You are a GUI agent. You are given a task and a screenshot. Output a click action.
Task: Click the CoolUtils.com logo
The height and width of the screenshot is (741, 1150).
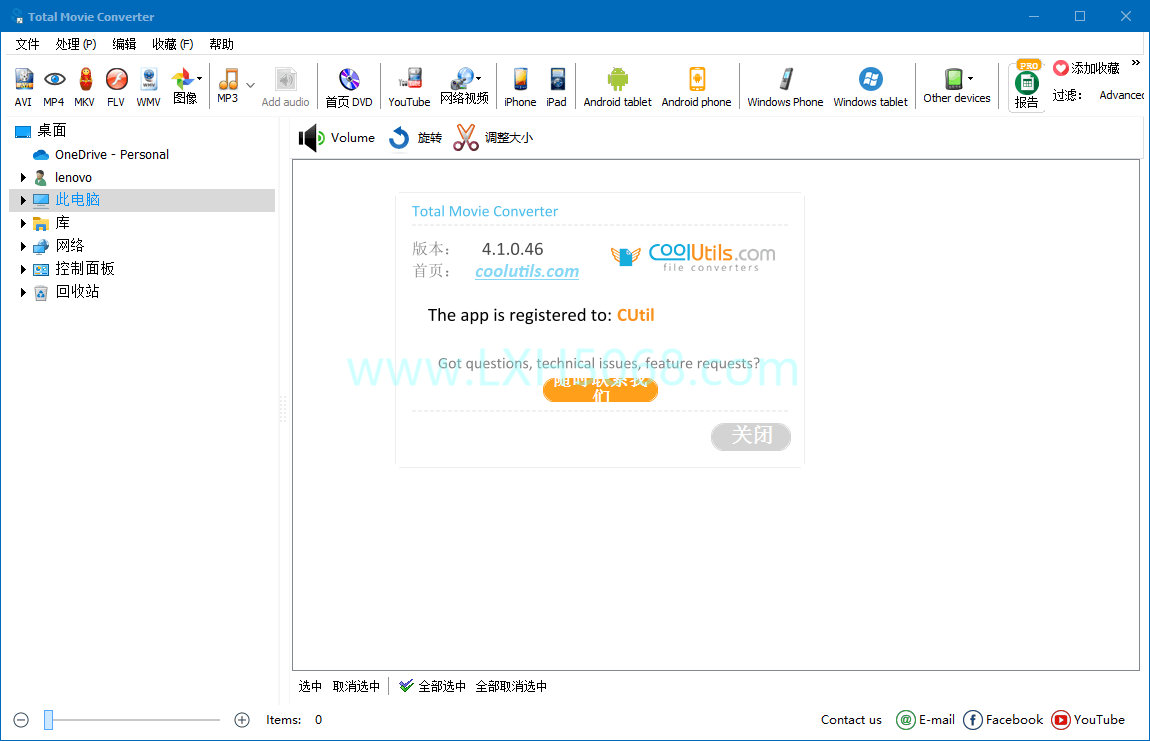click(693, 257)
